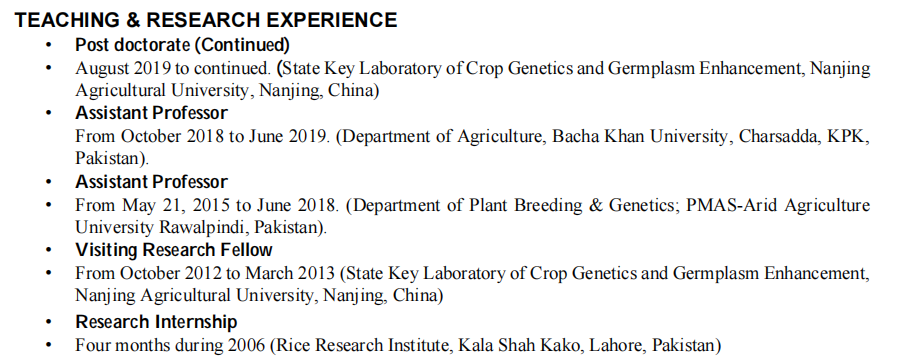
Task: Click bullet beside Post doctorate heading
Action: click(x=49, y=45)
